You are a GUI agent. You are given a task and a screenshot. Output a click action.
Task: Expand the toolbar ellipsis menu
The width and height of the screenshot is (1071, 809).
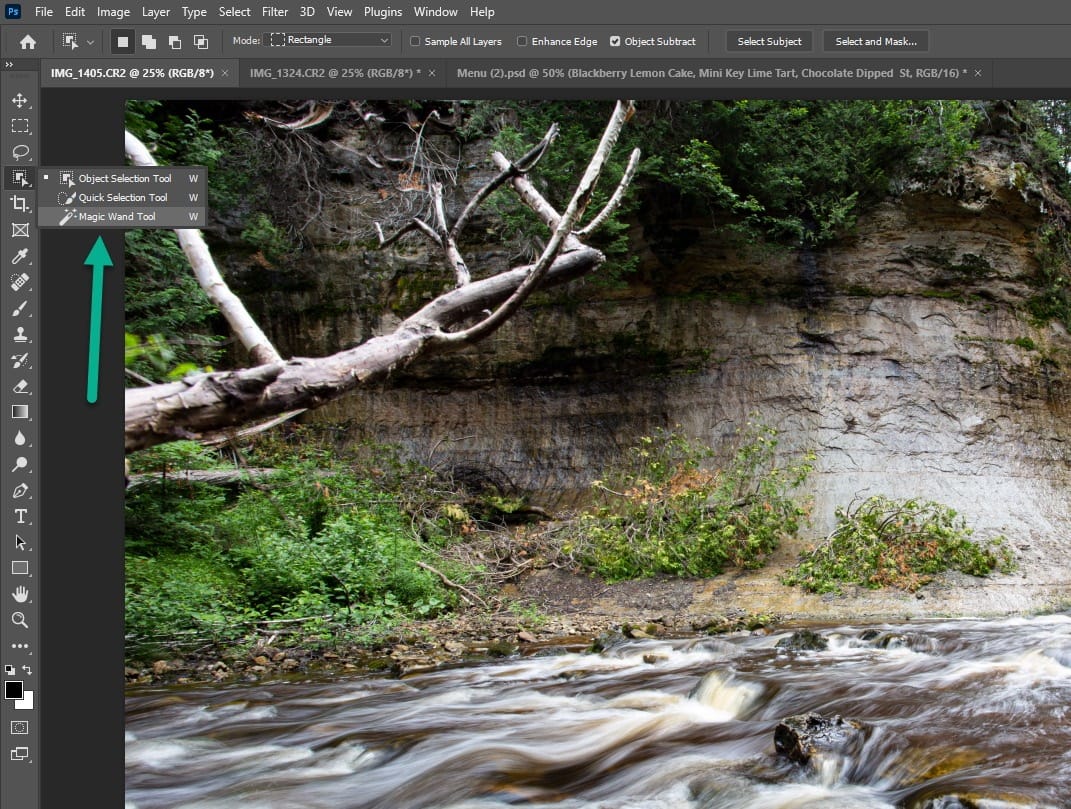point(20,646)
